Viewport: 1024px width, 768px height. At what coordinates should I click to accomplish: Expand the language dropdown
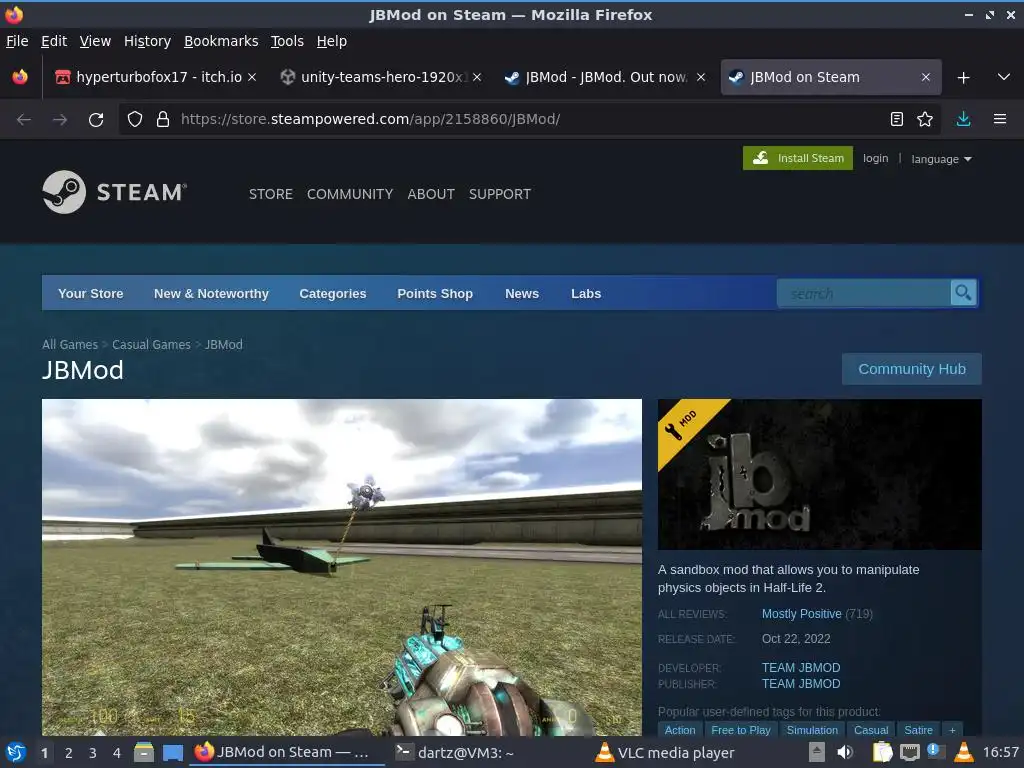tap(941, 159)
